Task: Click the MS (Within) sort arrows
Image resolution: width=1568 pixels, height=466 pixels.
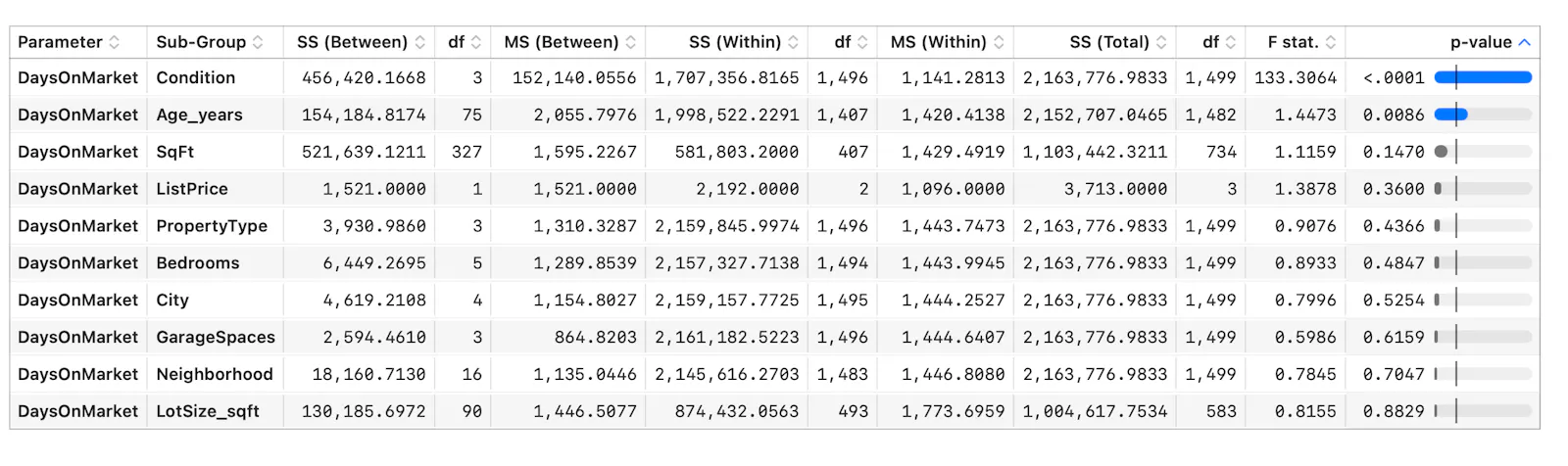Action: point(999,42)
